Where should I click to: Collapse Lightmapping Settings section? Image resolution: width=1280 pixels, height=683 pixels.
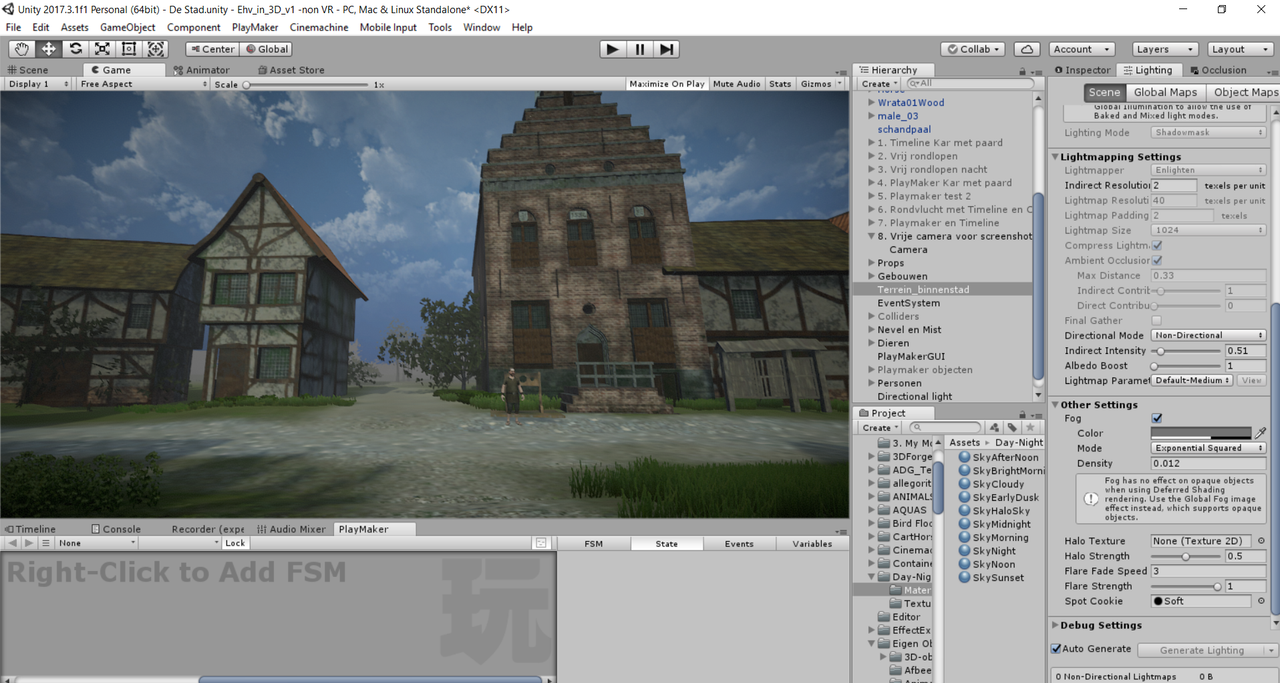click(1055, 156)
